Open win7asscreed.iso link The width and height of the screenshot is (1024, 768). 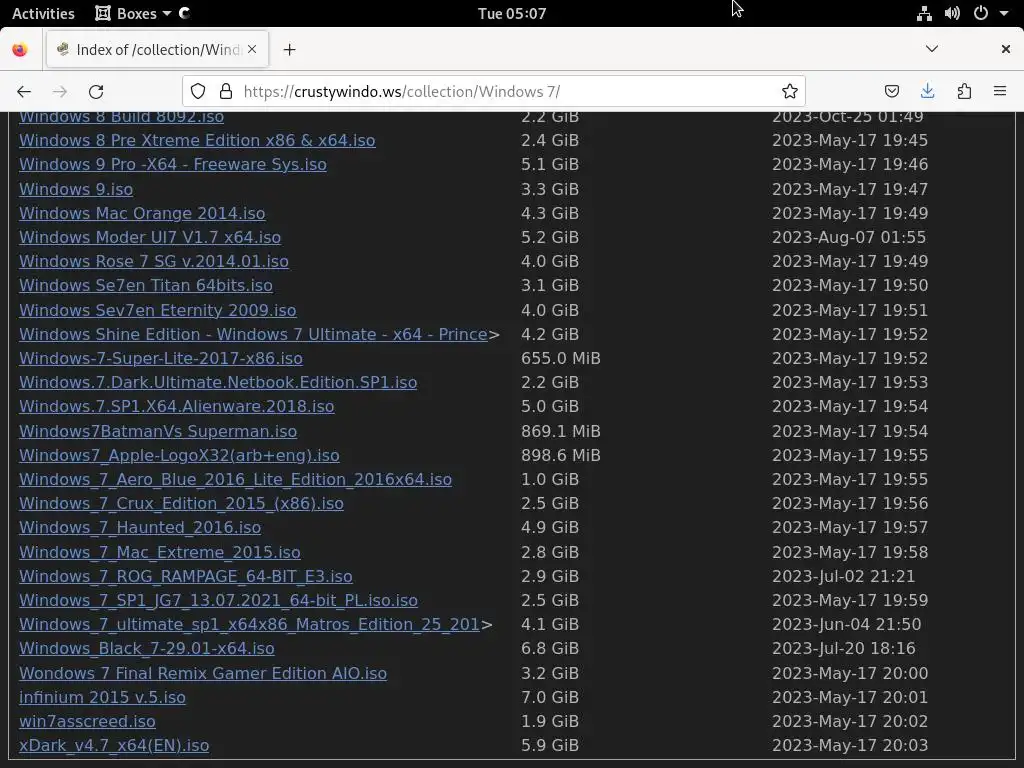tap(88, 722)
